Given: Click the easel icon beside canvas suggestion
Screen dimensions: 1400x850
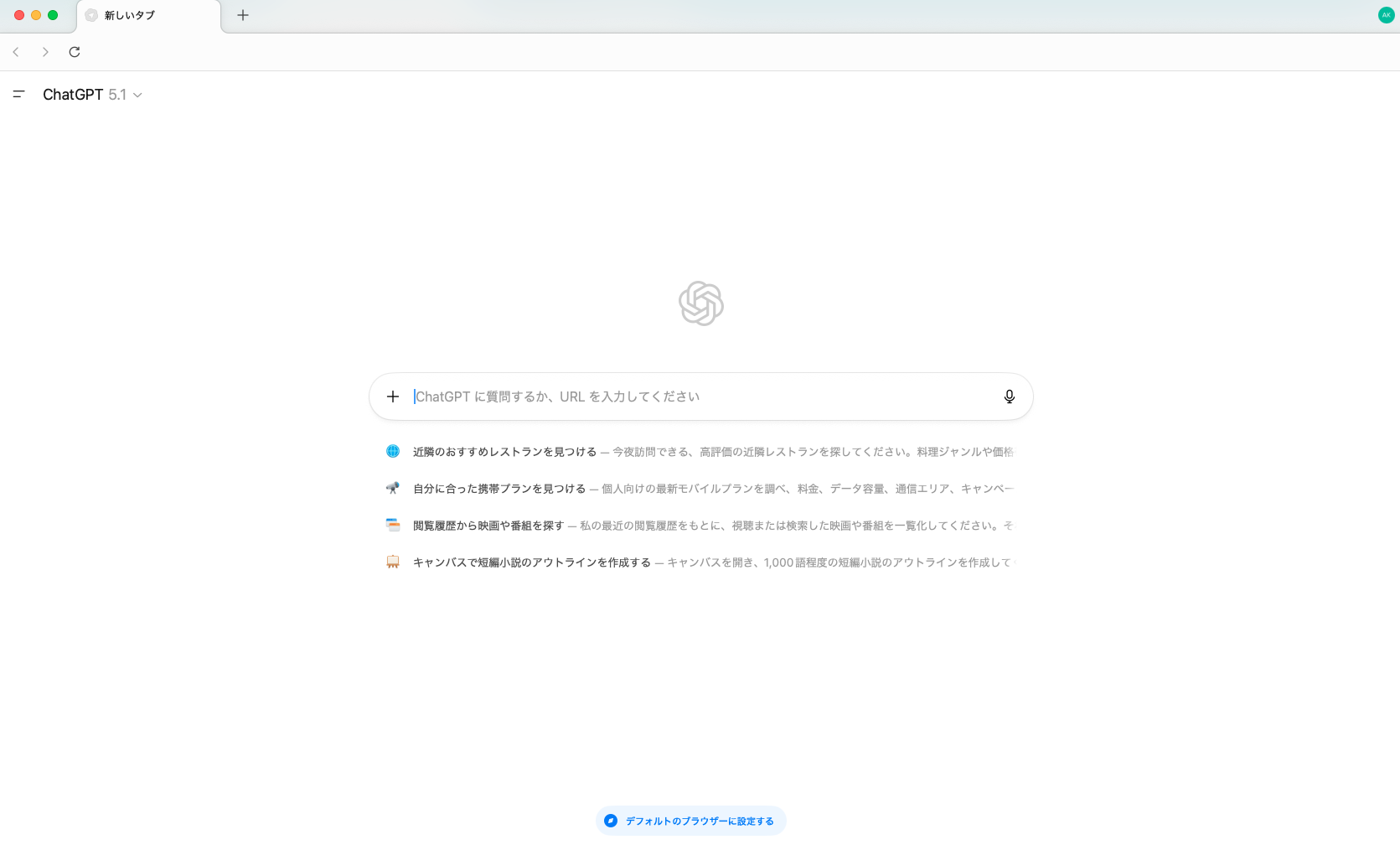Looking at the screenshot, I should [393, 562].
